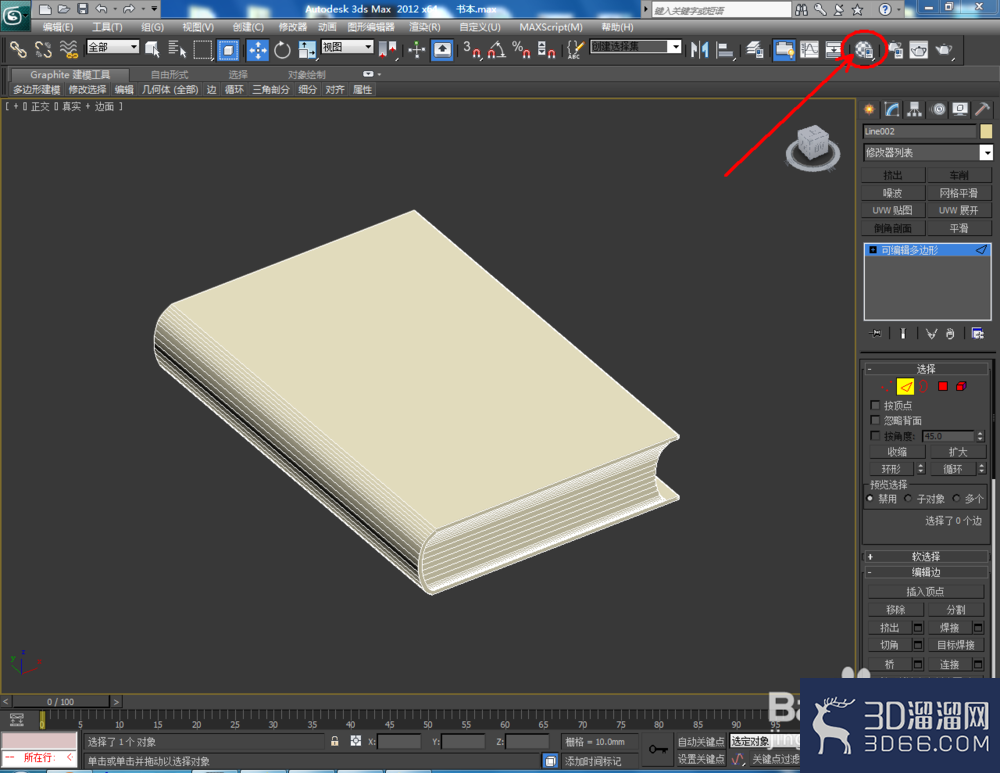Activate the Select and Rotate tool

[282, 49]
